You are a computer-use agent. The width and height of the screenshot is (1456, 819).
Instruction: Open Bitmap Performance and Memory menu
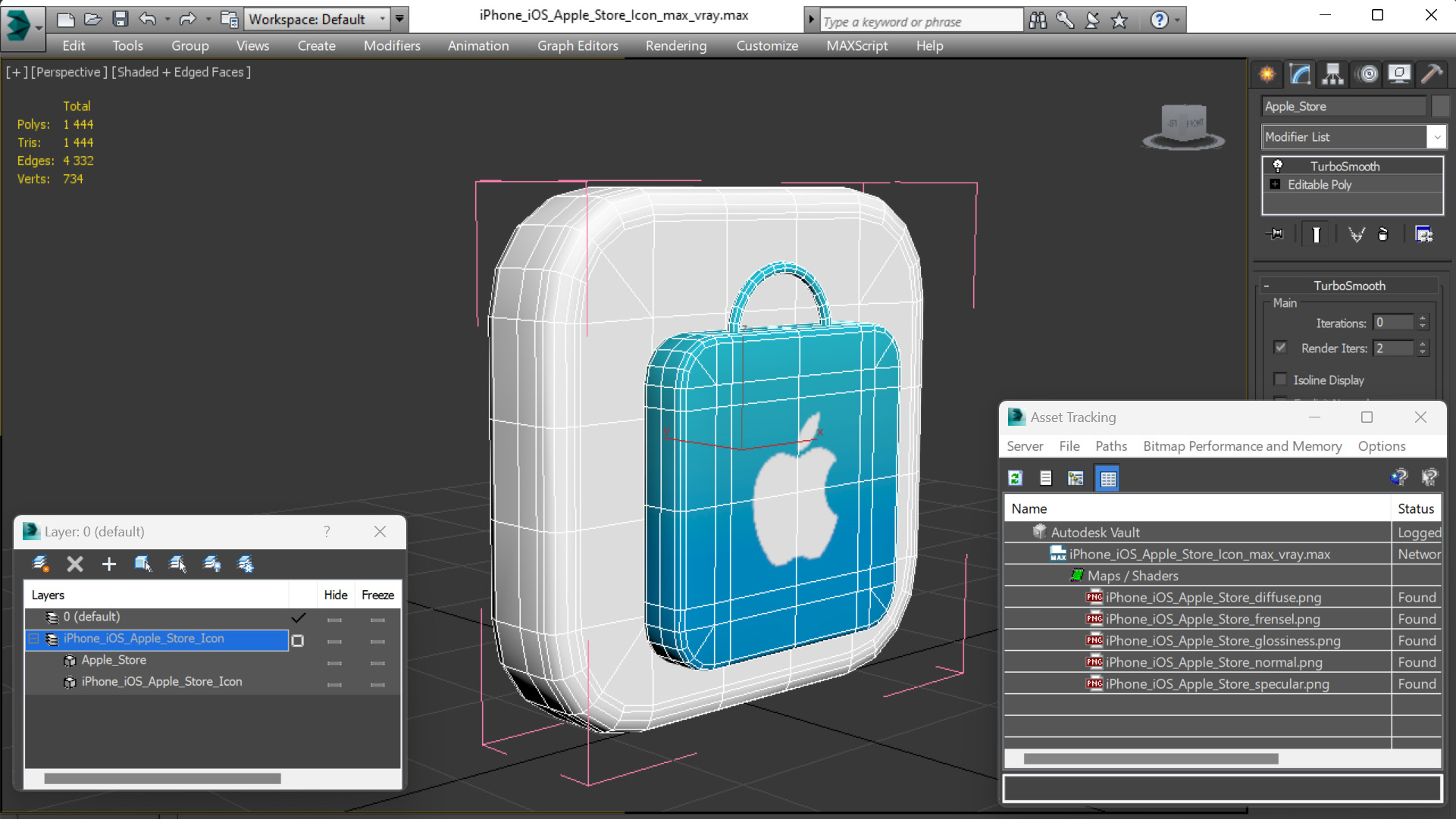coord(1242,446)
